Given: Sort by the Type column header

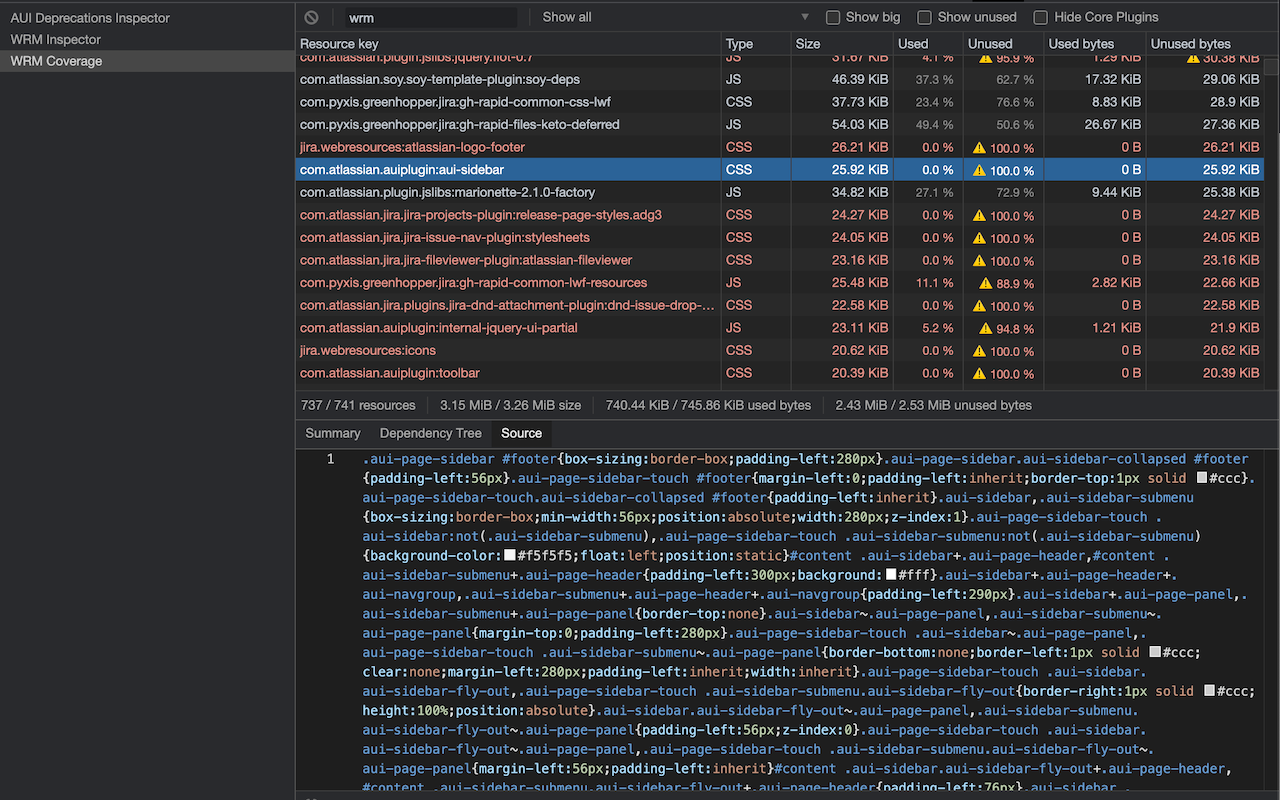Looking at the screenshot, I should 756,44.
